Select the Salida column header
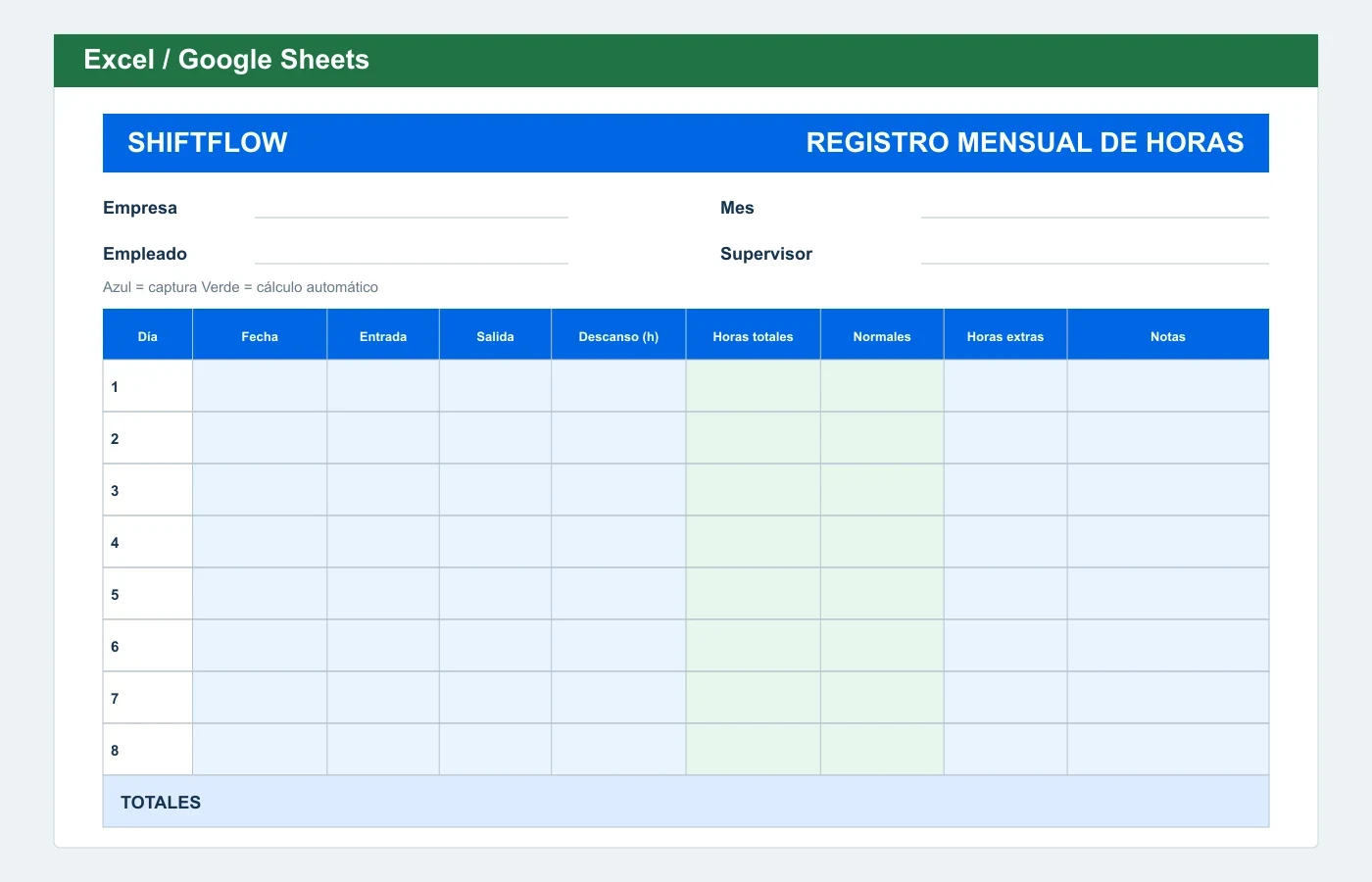The width and height of the screenshot is (1372, 882). (495, 335)
